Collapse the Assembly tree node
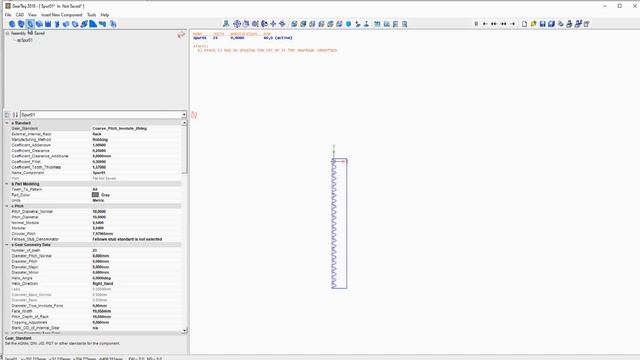 pyautogui.click(x=7, y=33)
